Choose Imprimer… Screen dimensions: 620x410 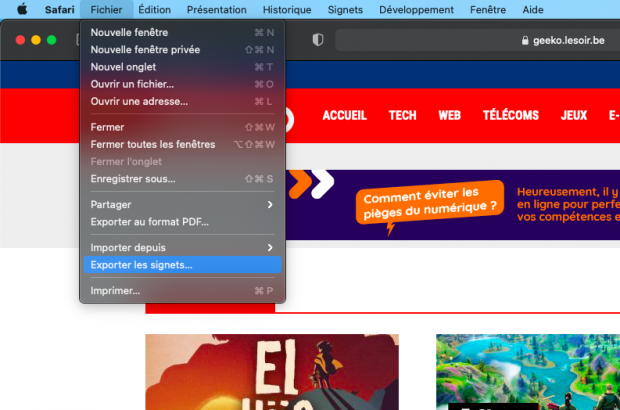pos(182,291)
